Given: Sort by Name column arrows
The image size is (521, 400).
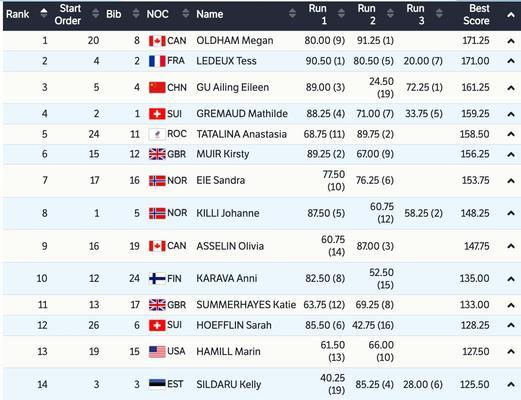Looking at the screenshot, I should click(x=292, y=14).
